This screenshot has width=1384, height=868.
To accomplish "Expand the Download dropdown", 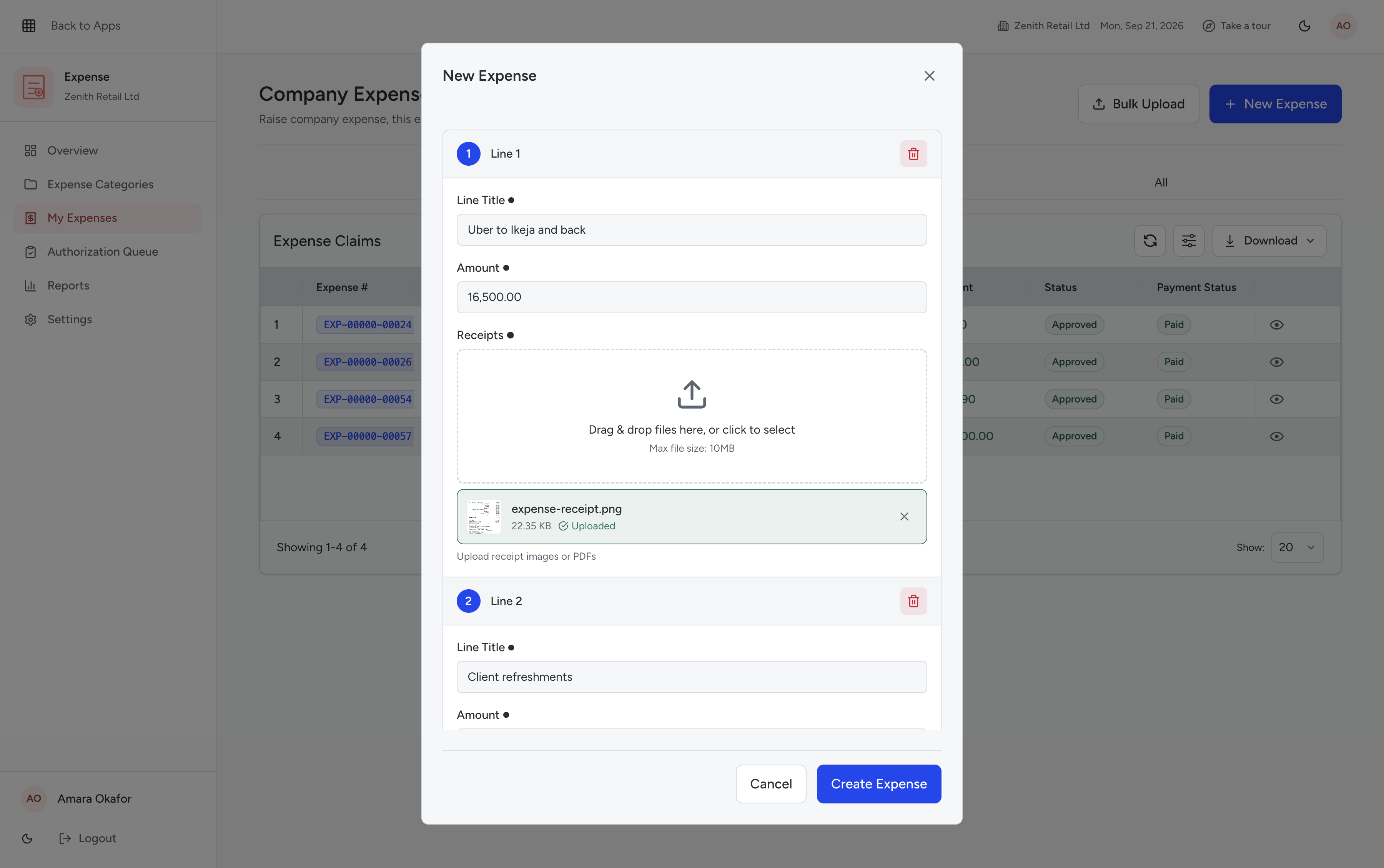I will (x=1269, y=241).
